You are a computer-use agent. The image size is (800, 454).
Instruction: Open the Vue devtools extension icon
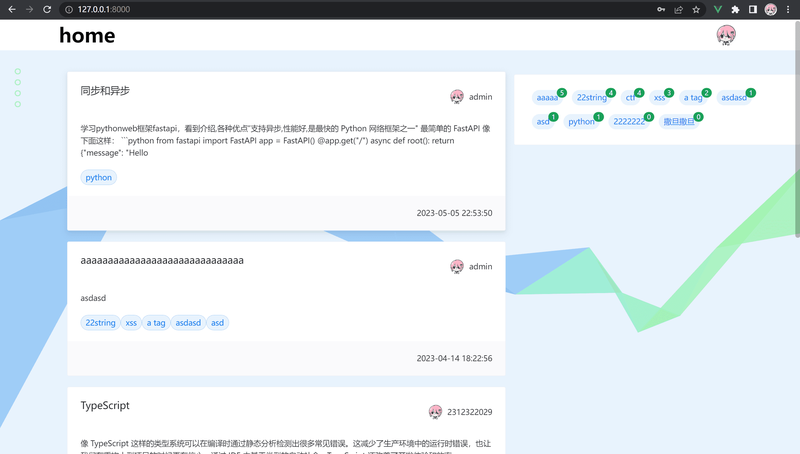717,9
